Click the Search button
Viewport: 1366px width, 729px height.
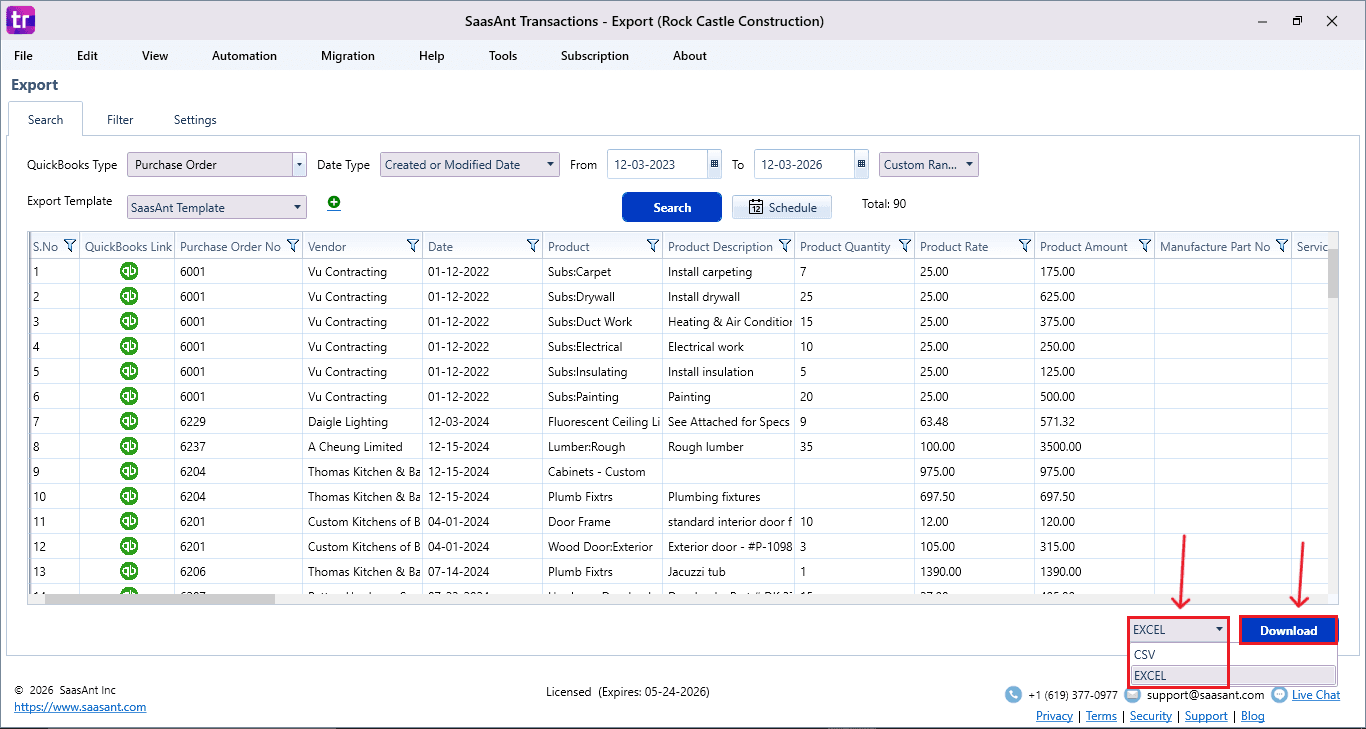(x=671, y=207)
